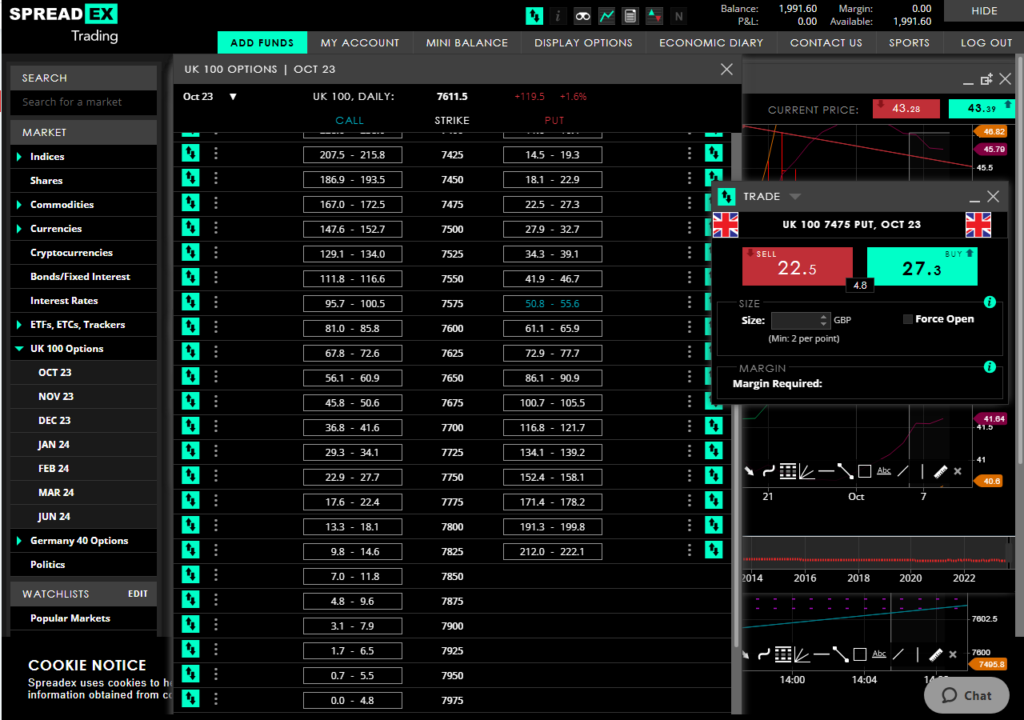Viewport: 1024px width, 720px height.
Task: Click the info icon near the top bar
Action: [x=558, y=16]
